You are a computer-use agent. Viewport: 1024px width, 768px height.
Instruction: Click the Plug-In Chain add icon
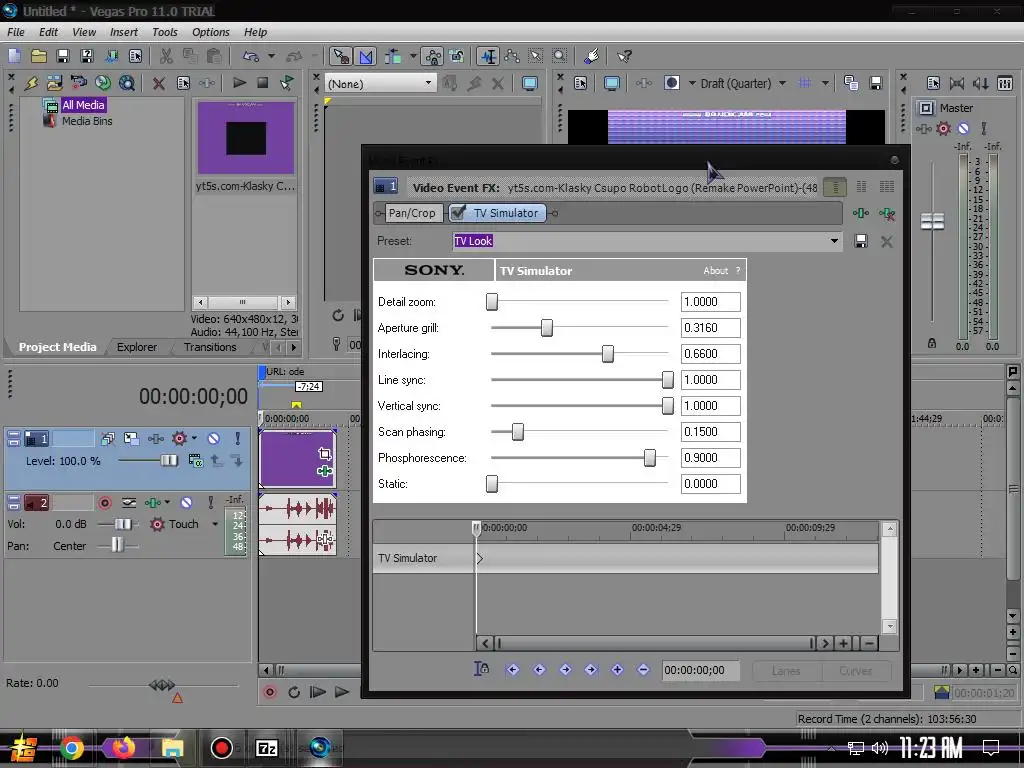coord(861,213)
